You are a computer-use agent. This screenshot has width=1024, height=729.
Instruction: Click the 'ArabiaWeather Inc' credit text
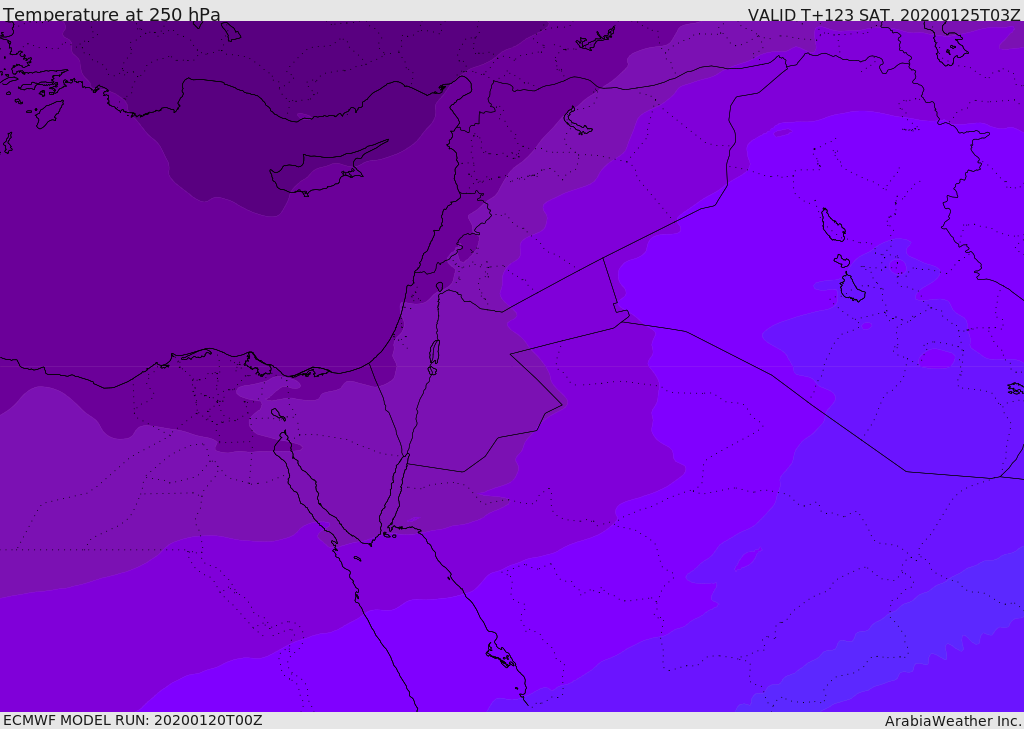(x=951, y=721)
